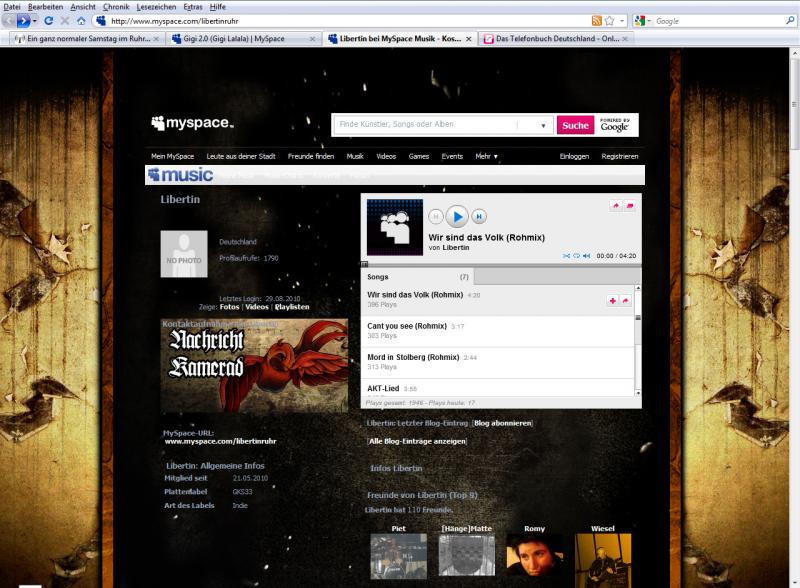Image resolution: width=800 pixels, height=588 pixels.
Task: Click the song progress bar under the player
Action: 500,265
